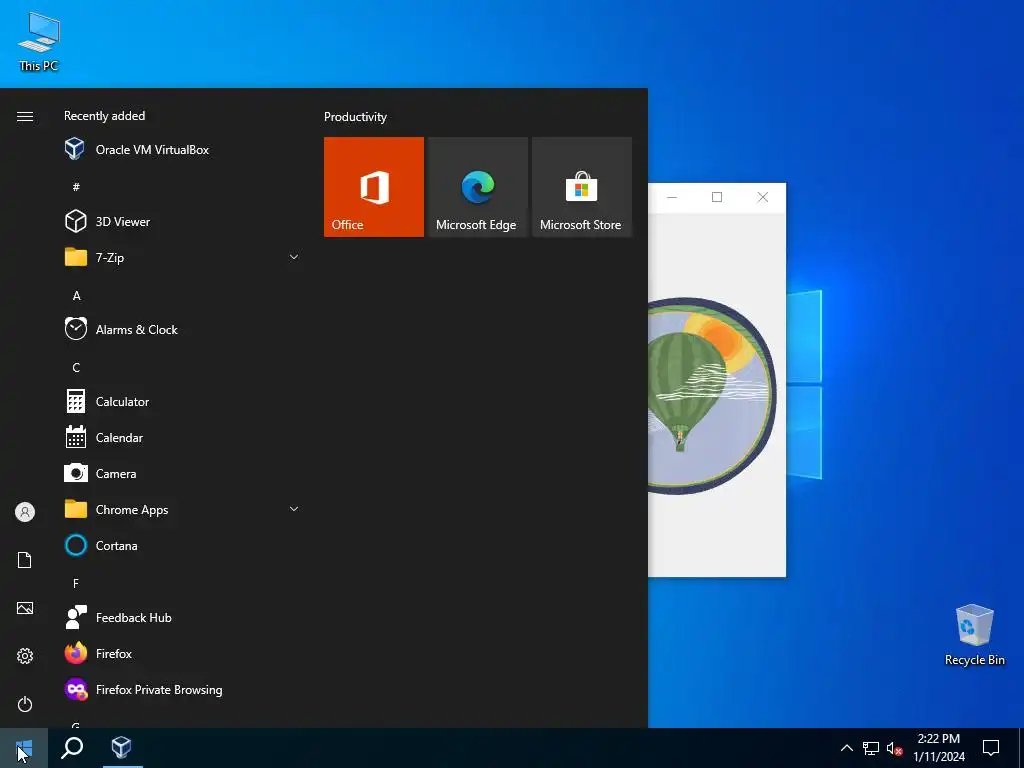Click the '#' letter group header
Screen dimensions: 1024x768
point(76,187)
